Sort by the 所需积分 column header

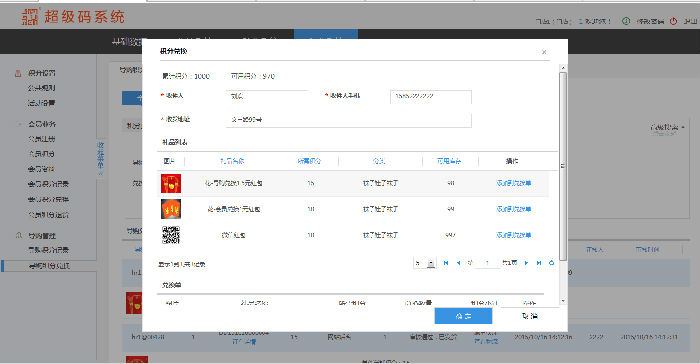click(x=309, y=161)
